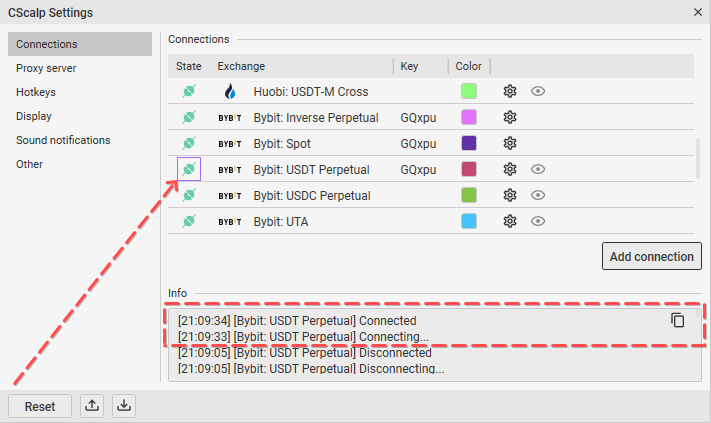The image size is (711, 423).
Task: Select the 'Bybit: USDT Perpetual' exchange name
Action: (x=312, y=170)
